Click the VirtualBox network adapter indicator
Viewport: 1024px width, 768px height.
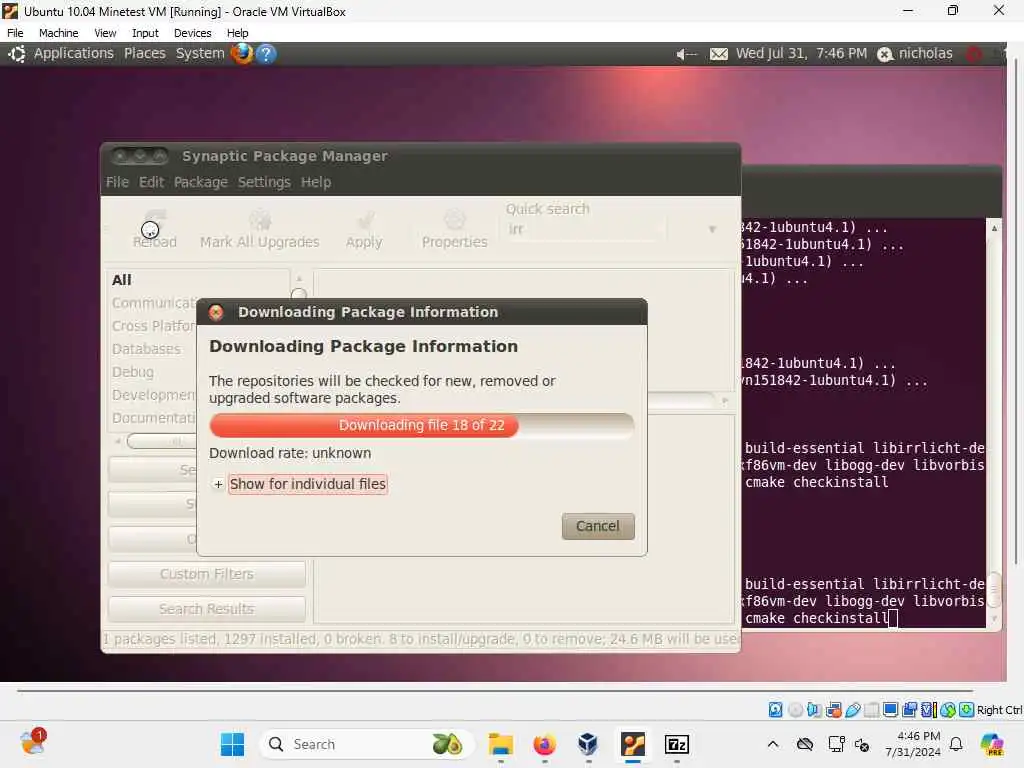834,710
